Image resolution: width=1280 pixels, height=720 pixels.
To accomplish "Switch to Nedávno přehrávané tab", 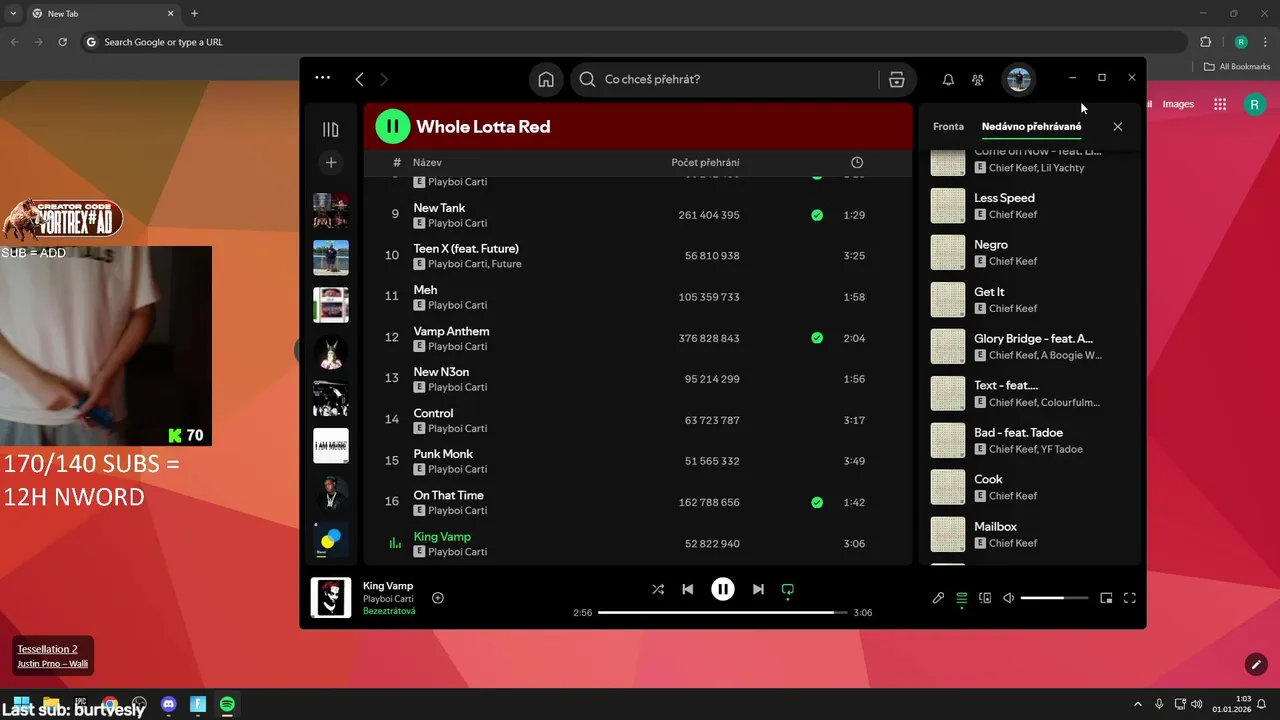I will click(x=1031, y=127).
